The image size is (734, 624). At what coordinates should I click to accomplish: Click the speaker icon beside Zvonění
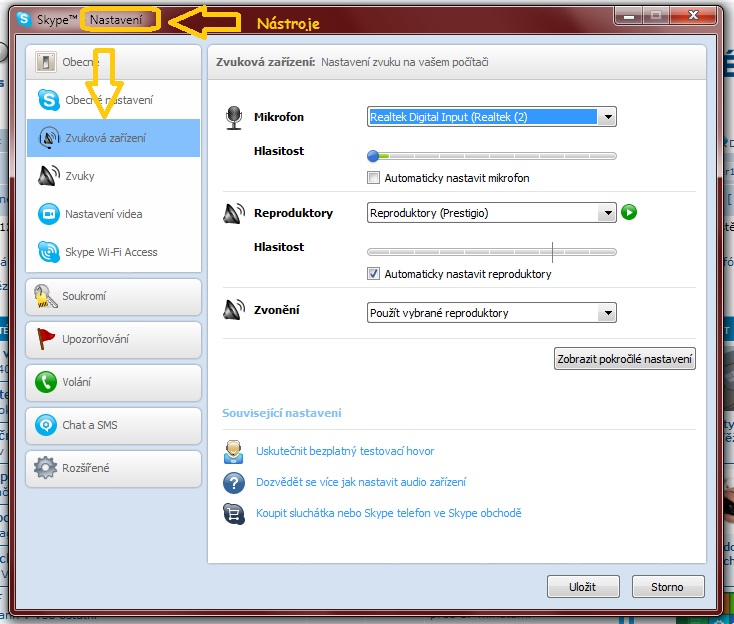coord(234,310)
